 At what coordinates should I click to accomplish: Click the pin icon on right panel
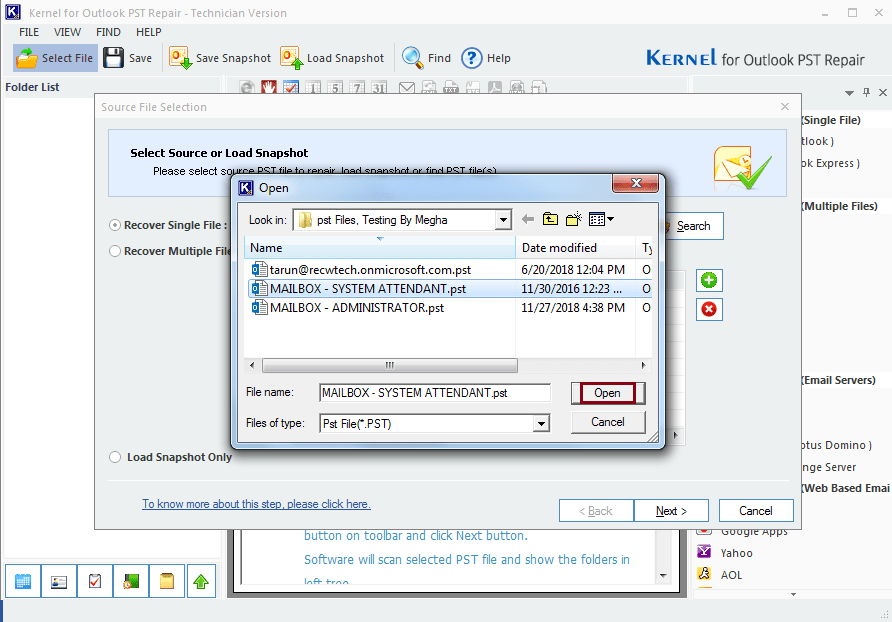coord(866,92)
